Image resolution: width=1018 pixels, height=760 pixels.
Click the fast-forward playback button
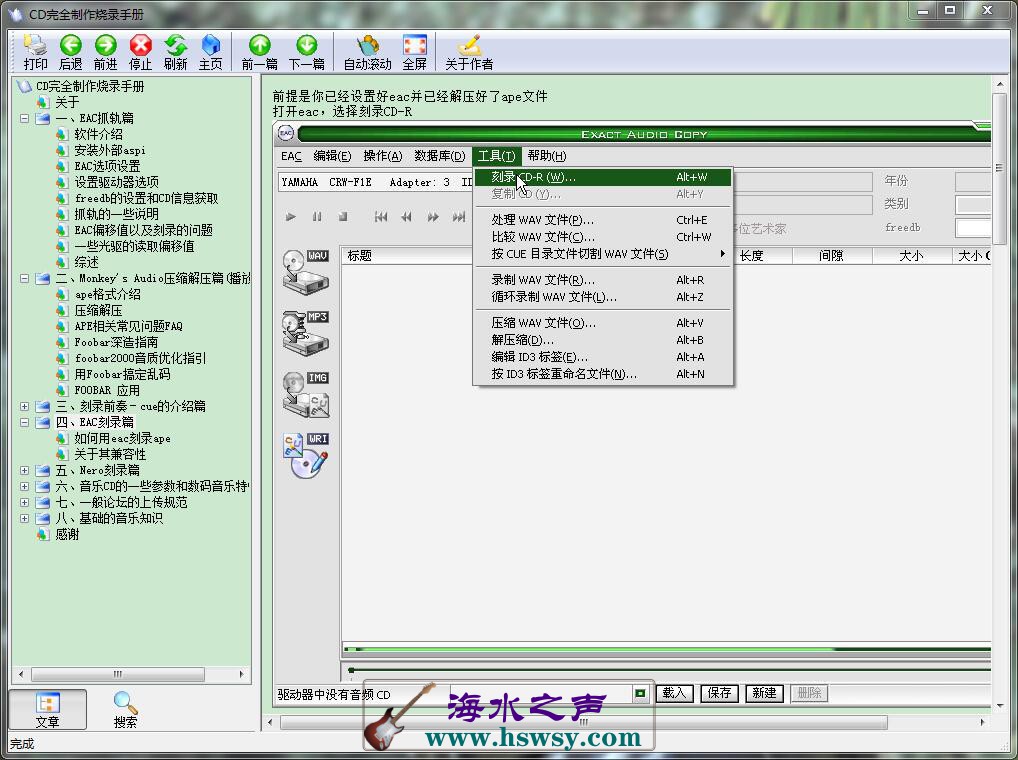pos(432,217)
